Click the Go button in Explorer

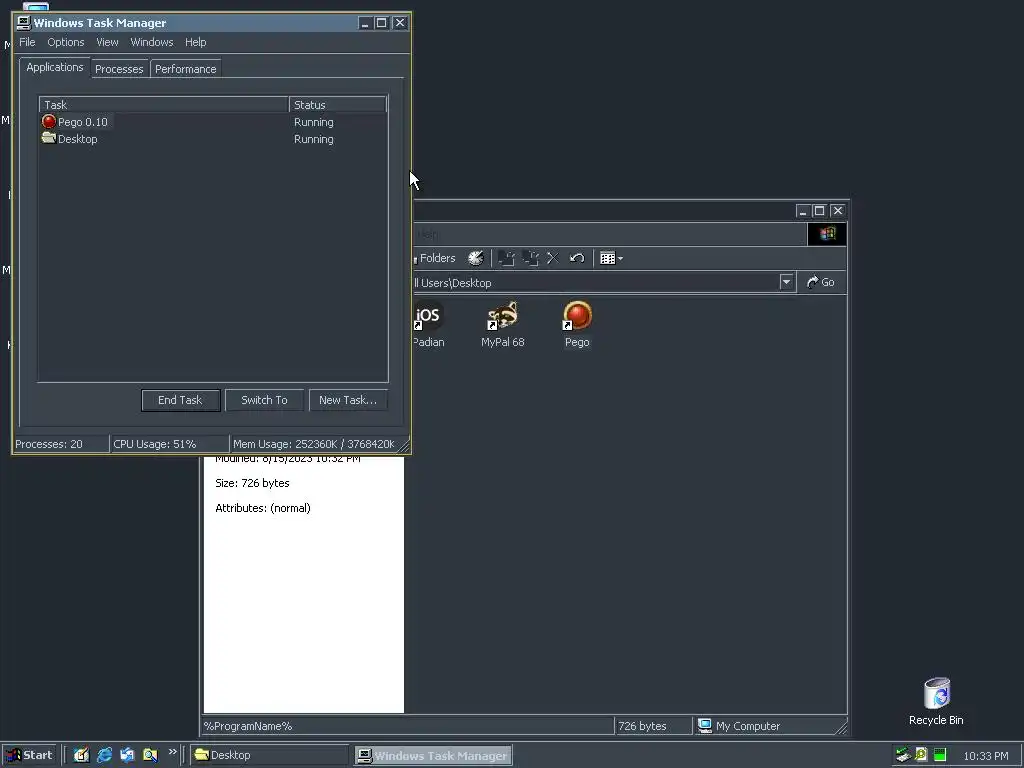821,282
